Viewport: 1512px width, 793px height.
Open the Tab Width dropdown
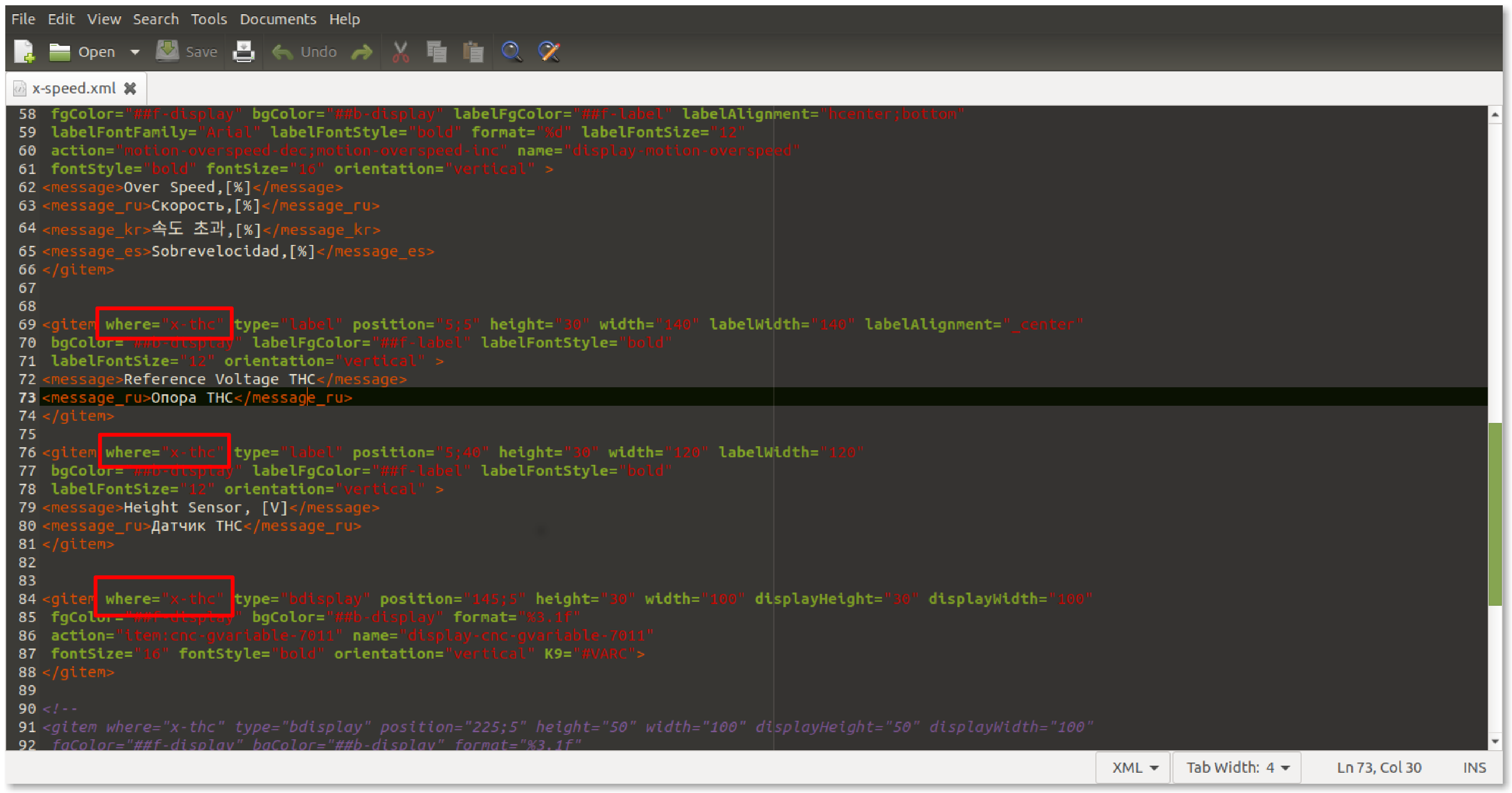(x=1237, y=767)
